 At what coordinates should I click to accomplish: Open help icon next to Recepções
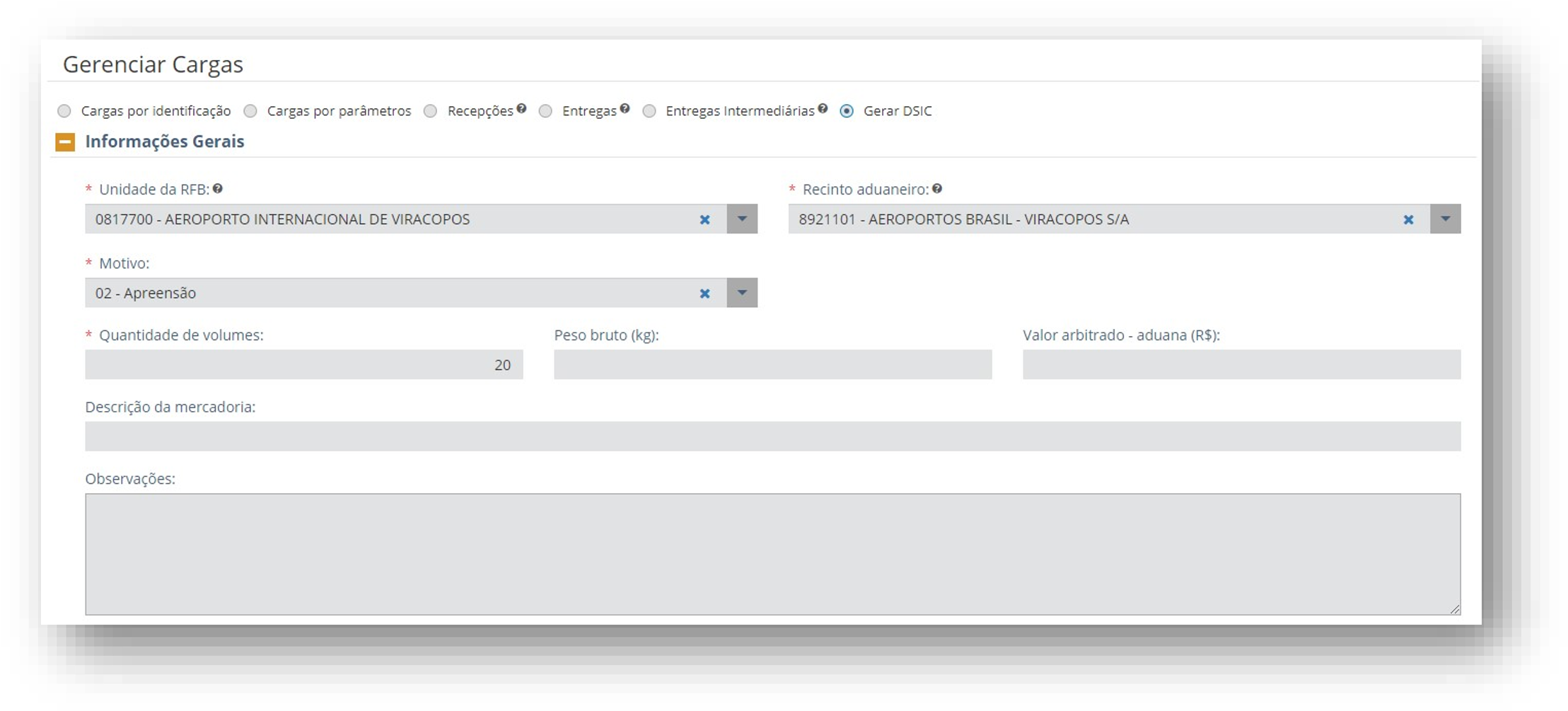pyautogui.click(x=521, y=108)
